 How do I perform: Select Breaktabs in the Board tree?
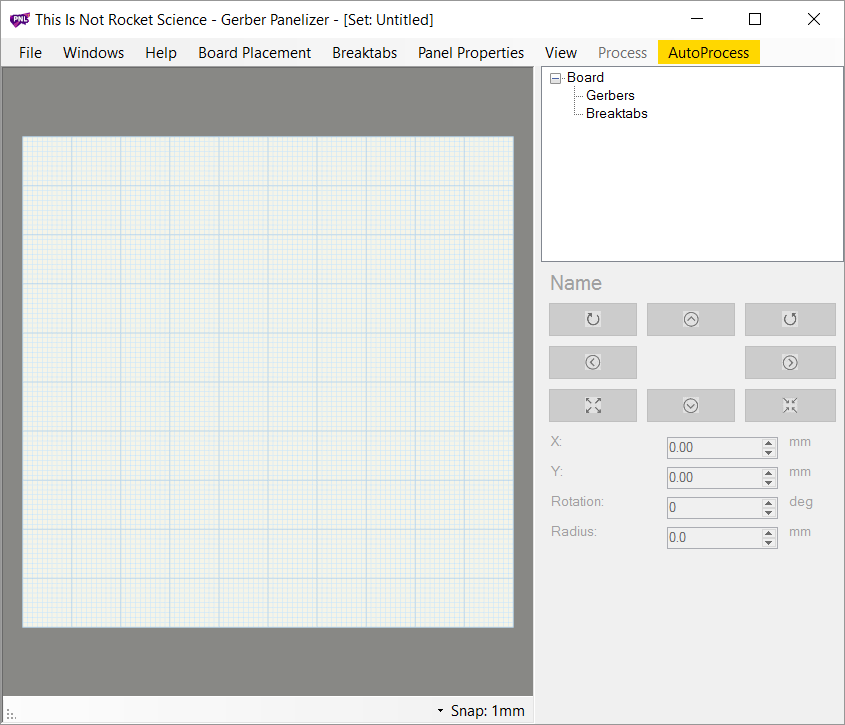pyautogui.click(x=616, y=114)
